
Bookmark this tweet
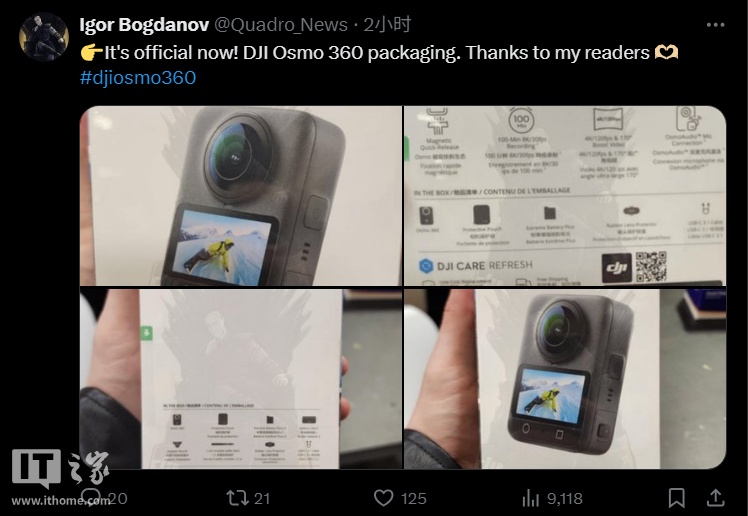tap(676, 498)
